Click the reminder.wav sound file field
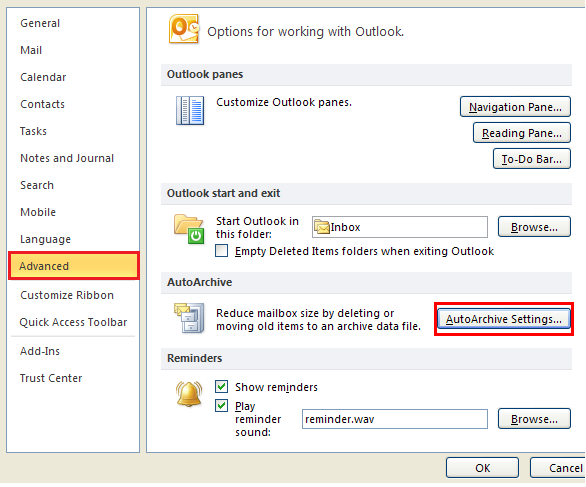 coord(395,419)
